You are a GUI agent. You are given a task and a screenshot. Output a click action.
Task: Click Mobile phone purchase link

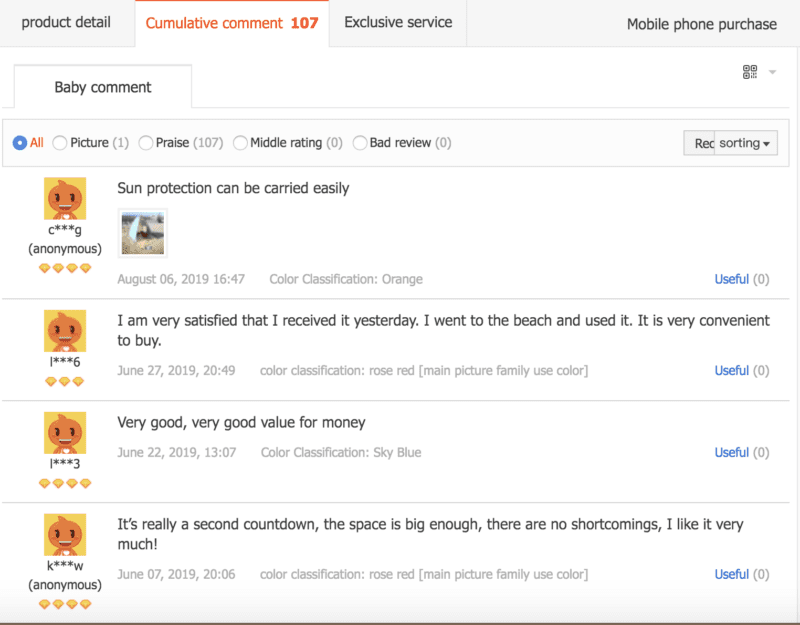click(x=701, y=24)
